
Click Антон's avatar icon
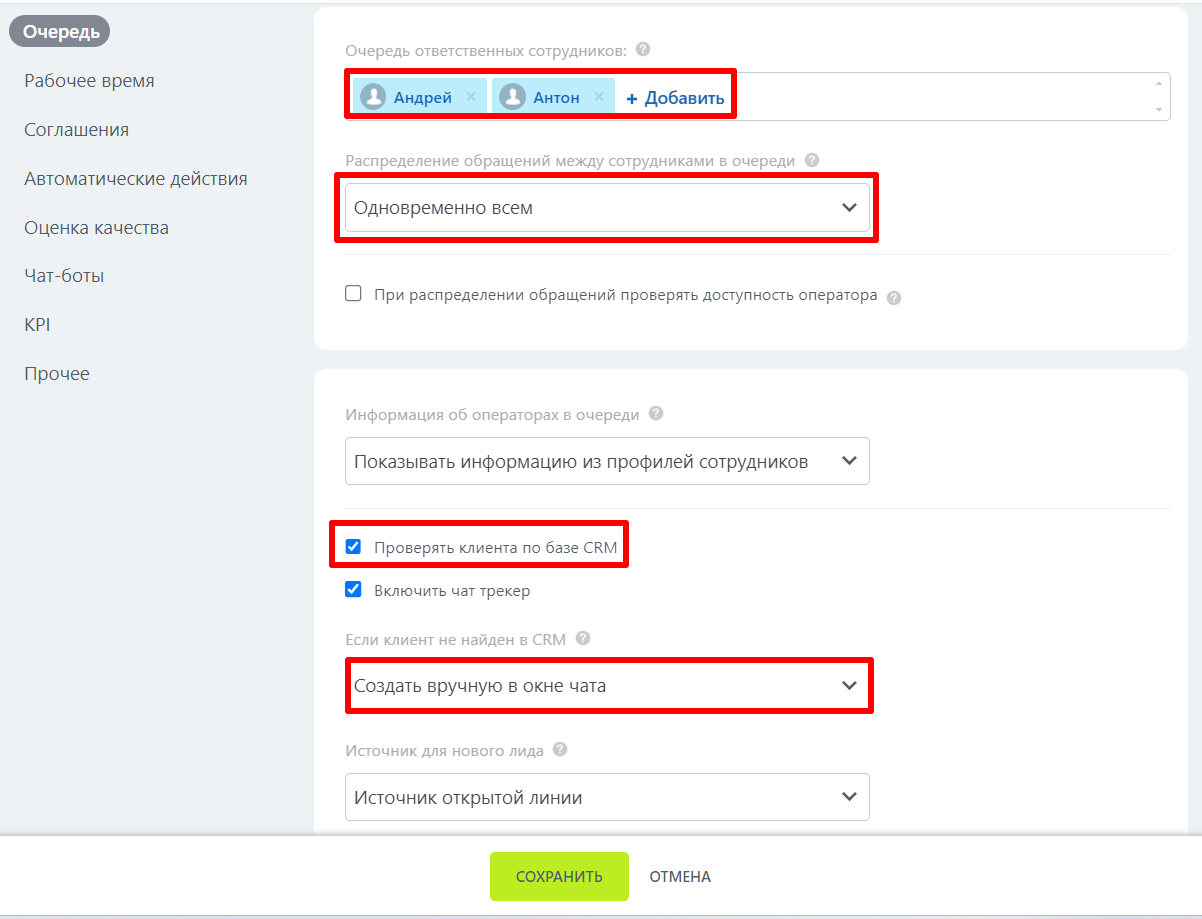(x=513, y=97)
